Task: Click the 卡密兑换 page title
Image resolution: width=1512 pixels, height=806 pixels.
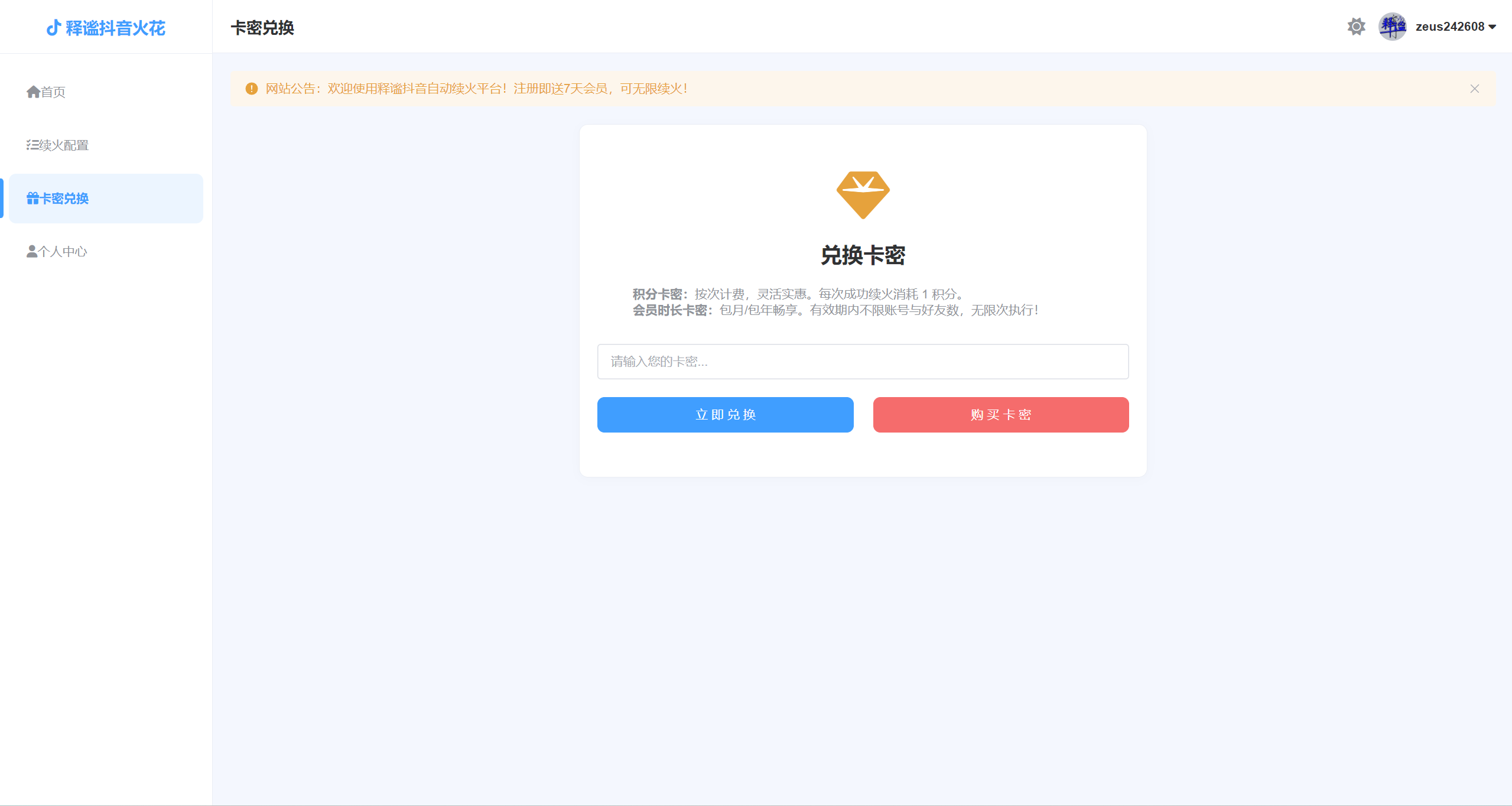Action: [262, 28]
